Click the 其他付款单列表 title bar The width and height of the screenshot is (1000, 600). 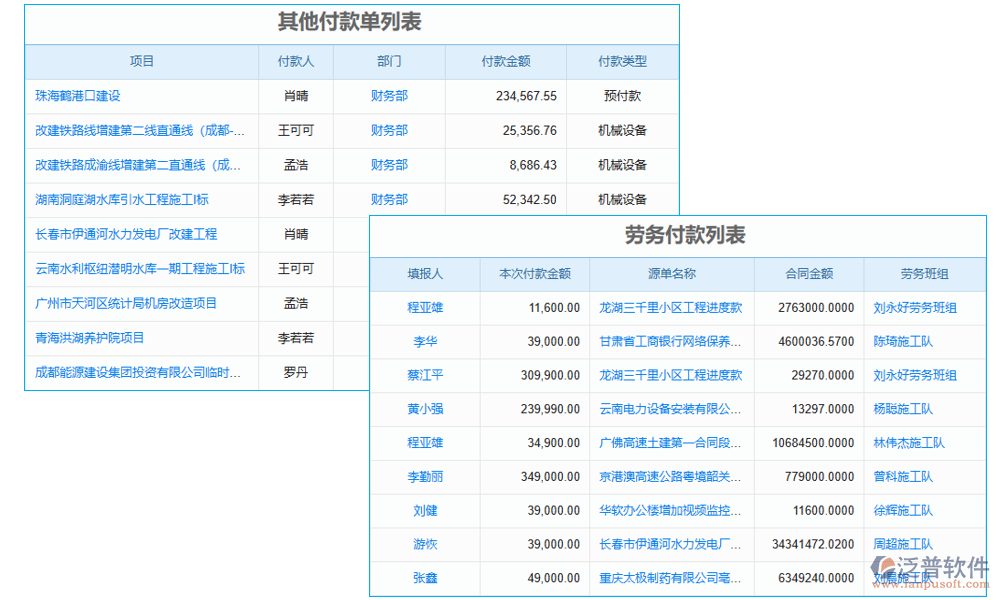[350, 22]
